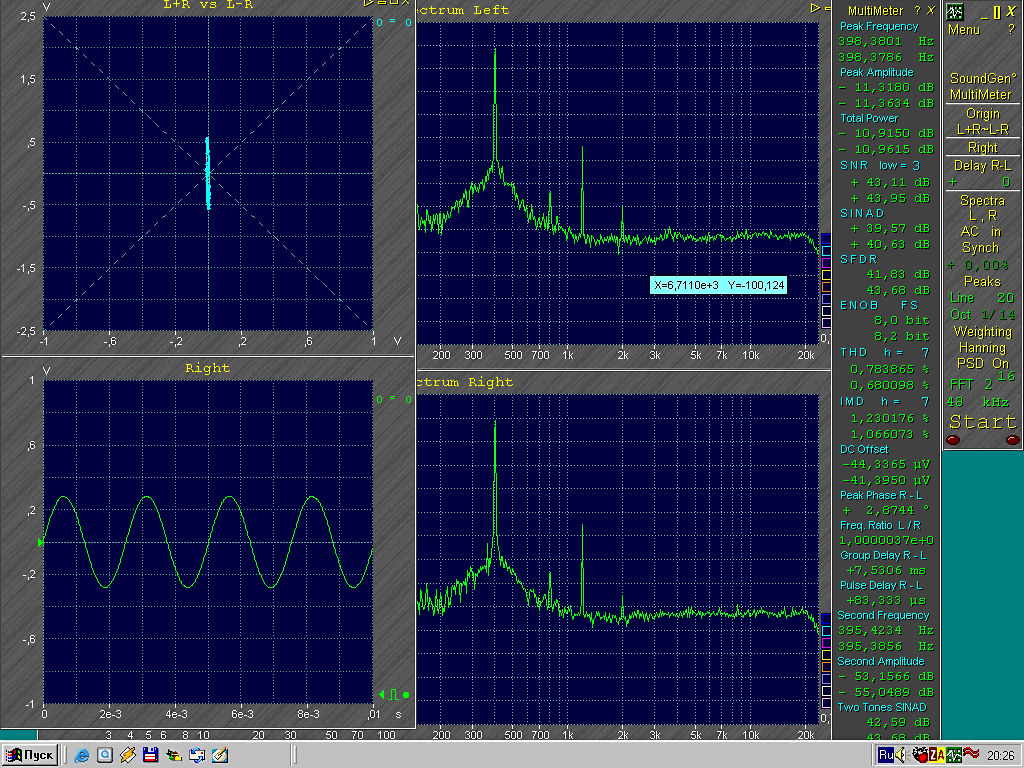The width and height of the screenshot is (1024, 768).
Task: Click magenta color swatch beside Spectrum Left
Action: point(825,262)
